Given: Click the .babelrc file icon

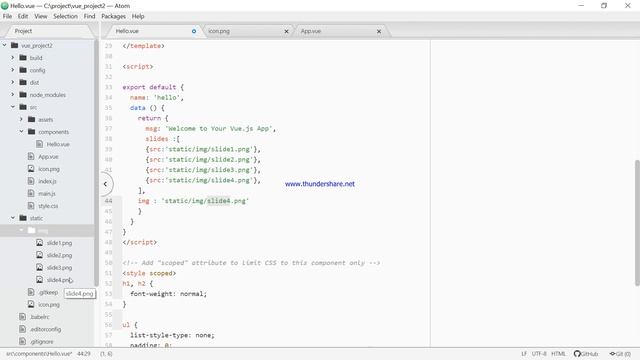Looking at the screenshot, I should (23, 316).
